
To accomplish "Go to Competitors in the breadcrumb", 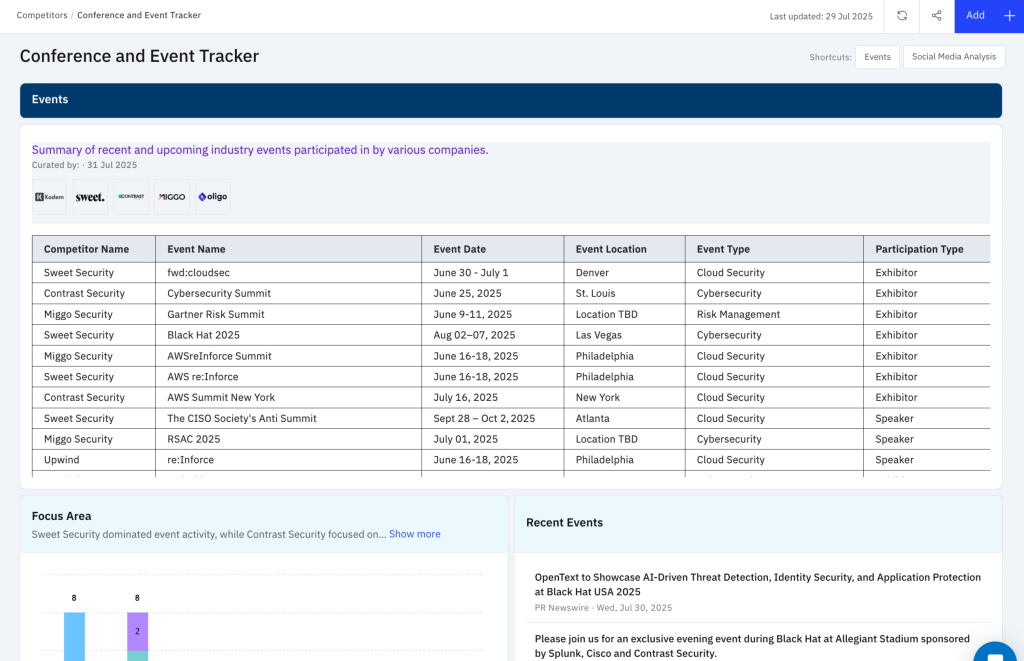I will (x=42, y=15).
